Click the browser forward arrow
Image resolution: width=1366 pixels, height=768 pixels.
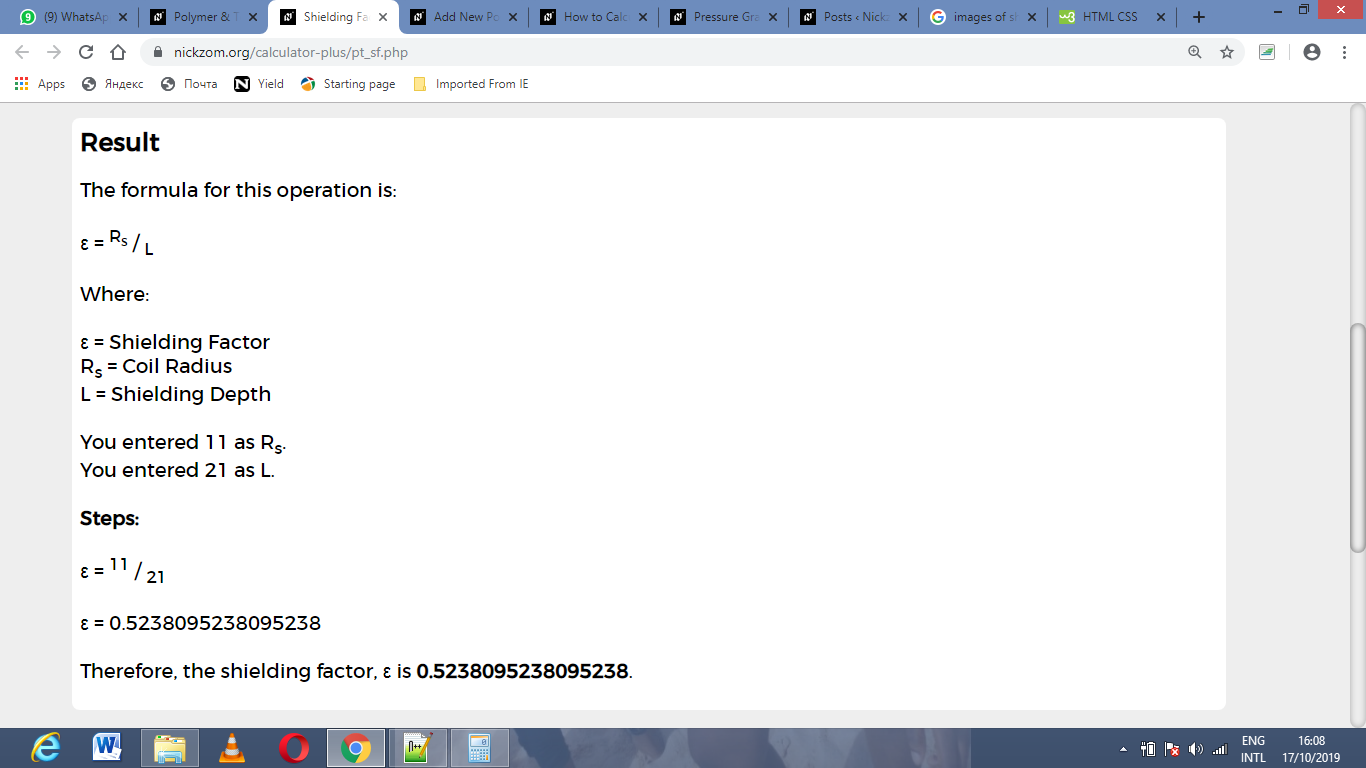coord(54,52)
